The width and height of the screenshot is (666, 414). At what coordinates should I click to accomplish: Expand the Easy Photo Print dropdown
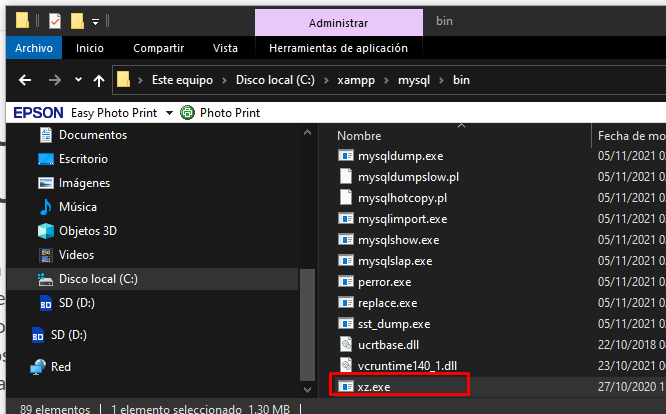point(170,113)
